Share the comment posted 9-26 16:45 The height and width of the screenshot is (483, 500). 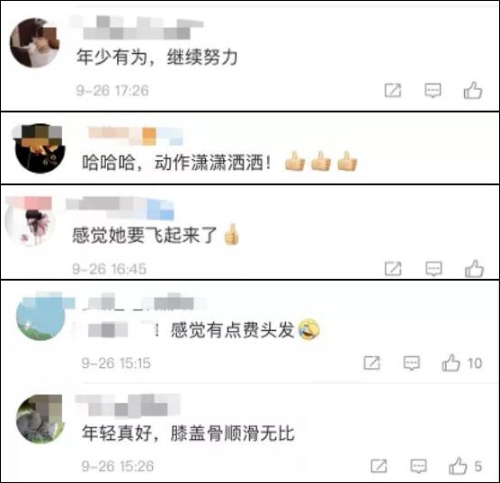[393, 269]
